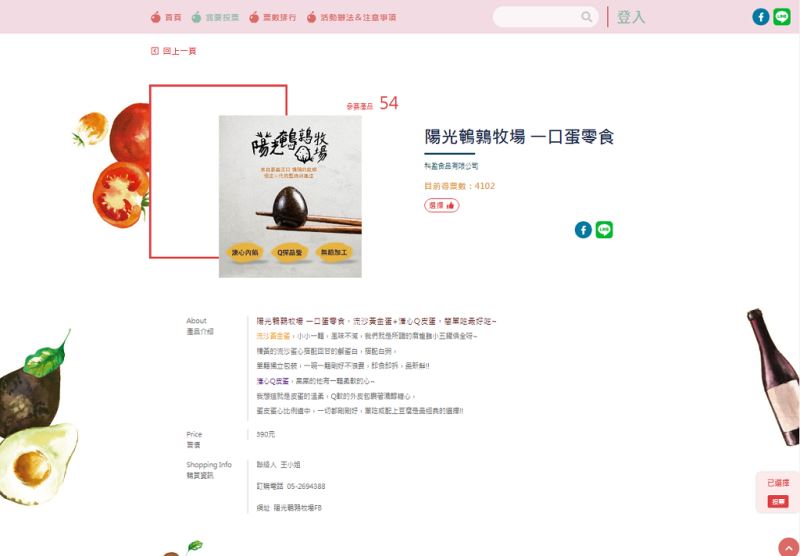The image size is (800, 556).
Task: Click the 已選擇 selected items panel
Action: click(x=778, y=492)
